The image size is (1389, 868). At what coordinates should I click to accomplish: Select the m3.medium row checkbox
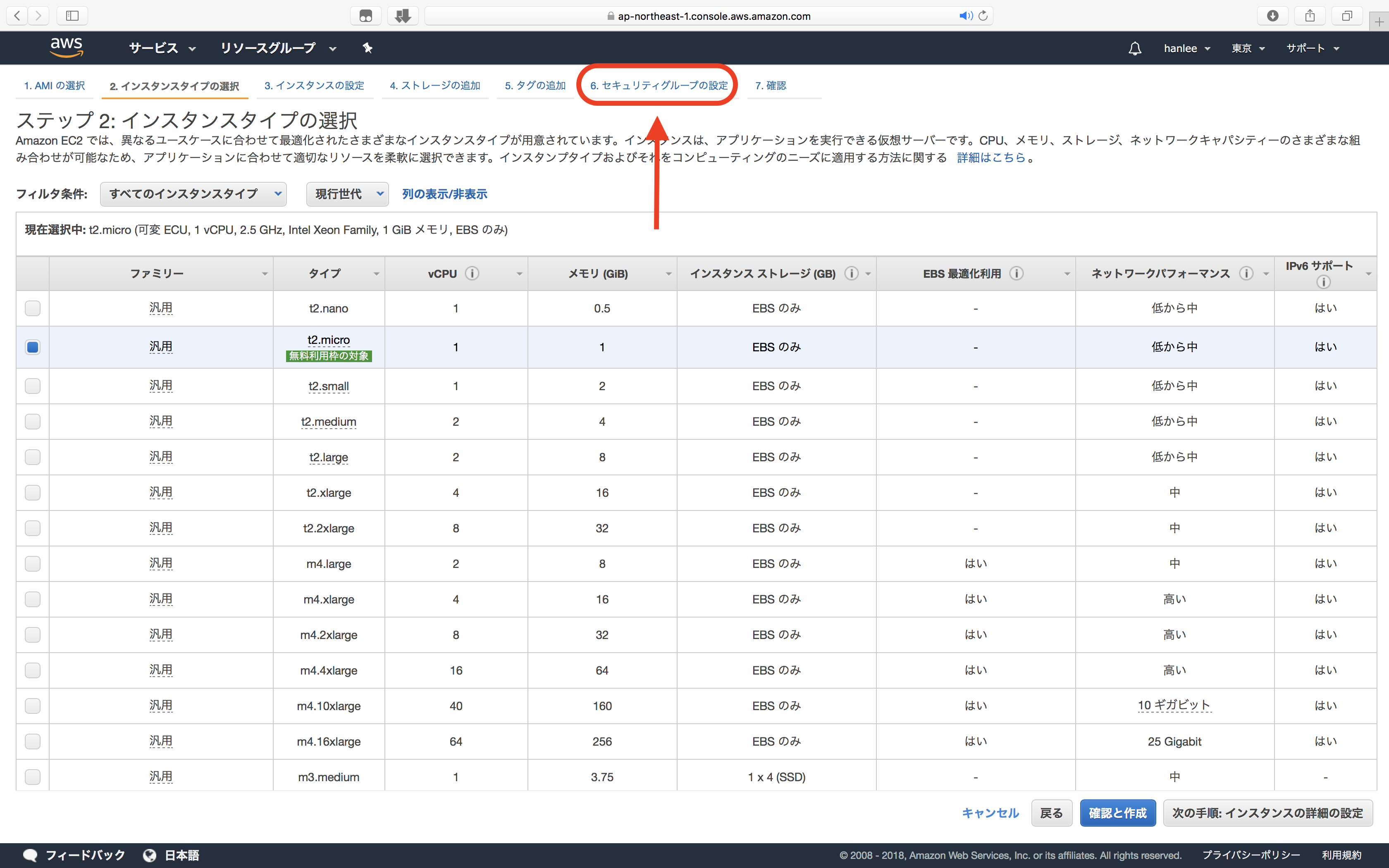(33, 777)
